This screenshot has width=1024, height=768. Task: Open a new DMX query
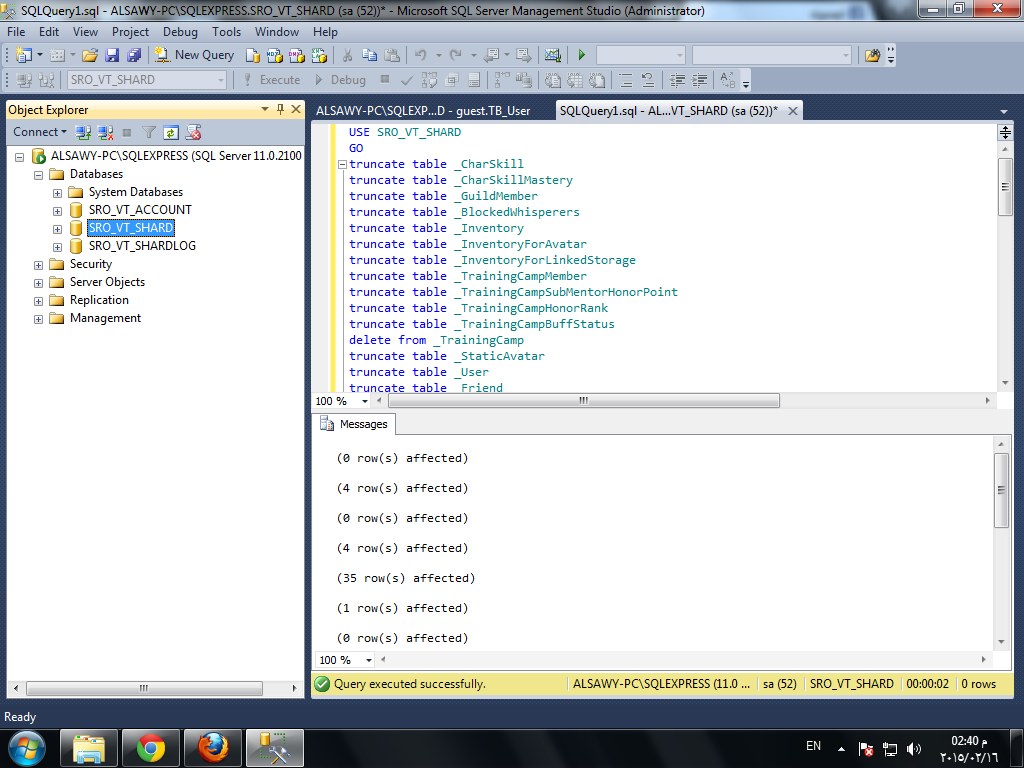(296, 56)
